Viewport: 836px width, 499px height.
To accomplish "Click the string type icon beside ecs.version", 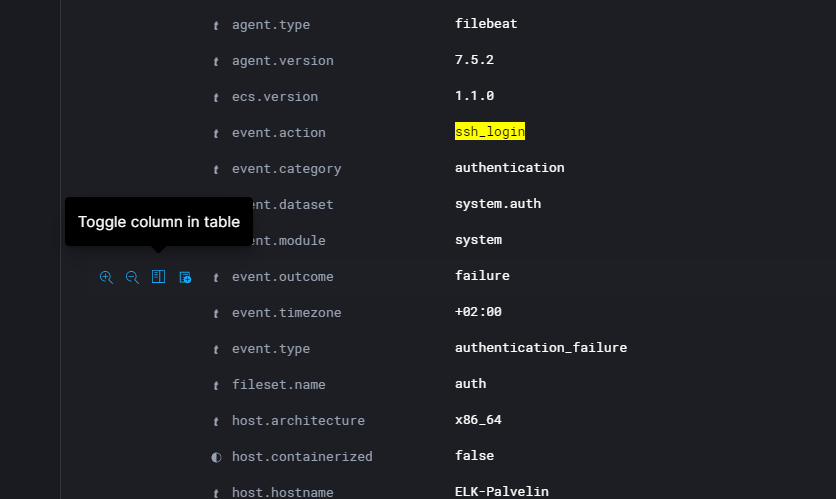I will [x=216, y=97].
